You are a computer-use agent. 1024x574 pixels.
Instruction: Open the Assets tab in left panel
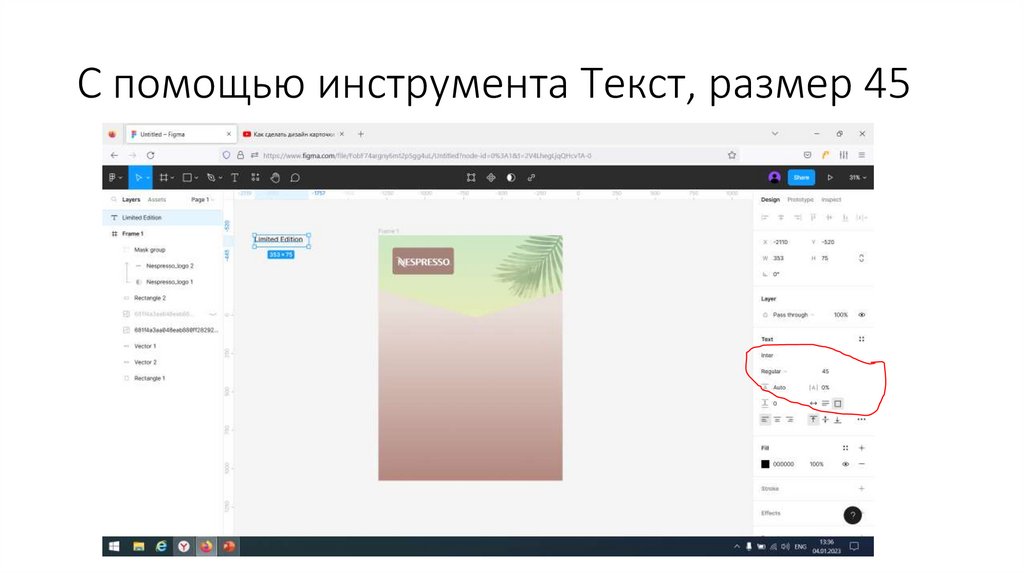(157, 199)
